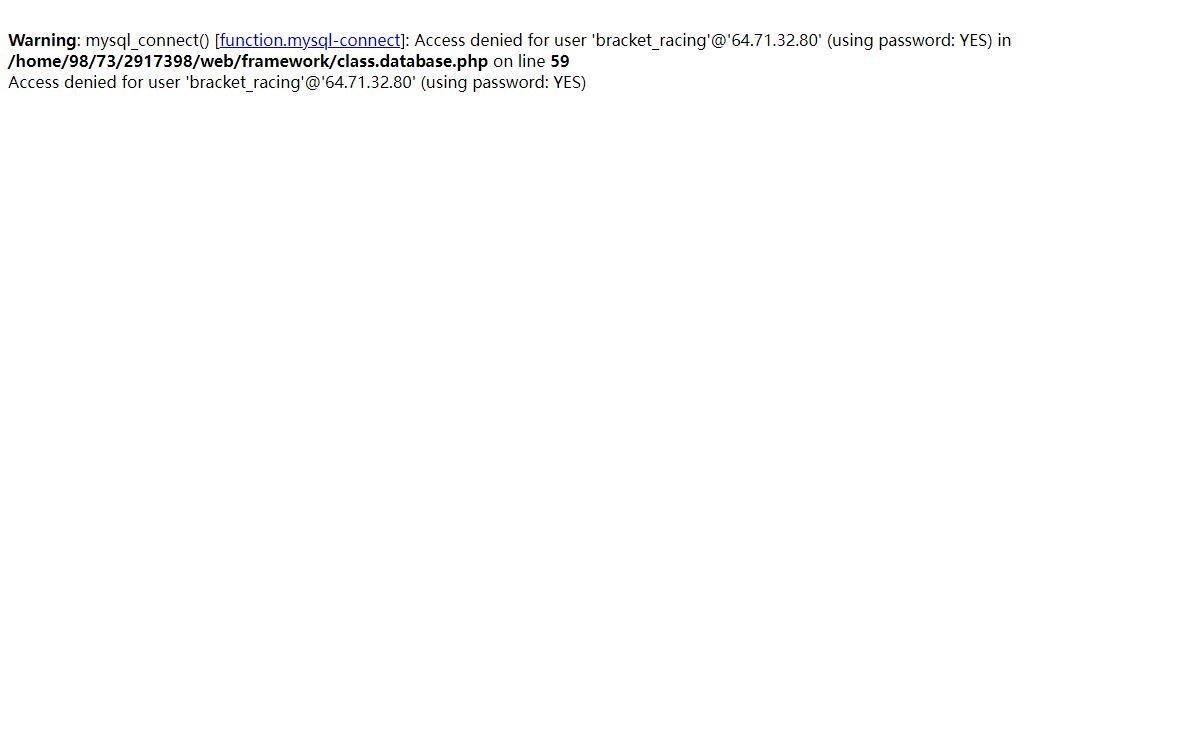The height and width of the screenshot is (740, 1200).
Task: Click "(using password: YES)" ending the last line
Action: tap(503, 83)
